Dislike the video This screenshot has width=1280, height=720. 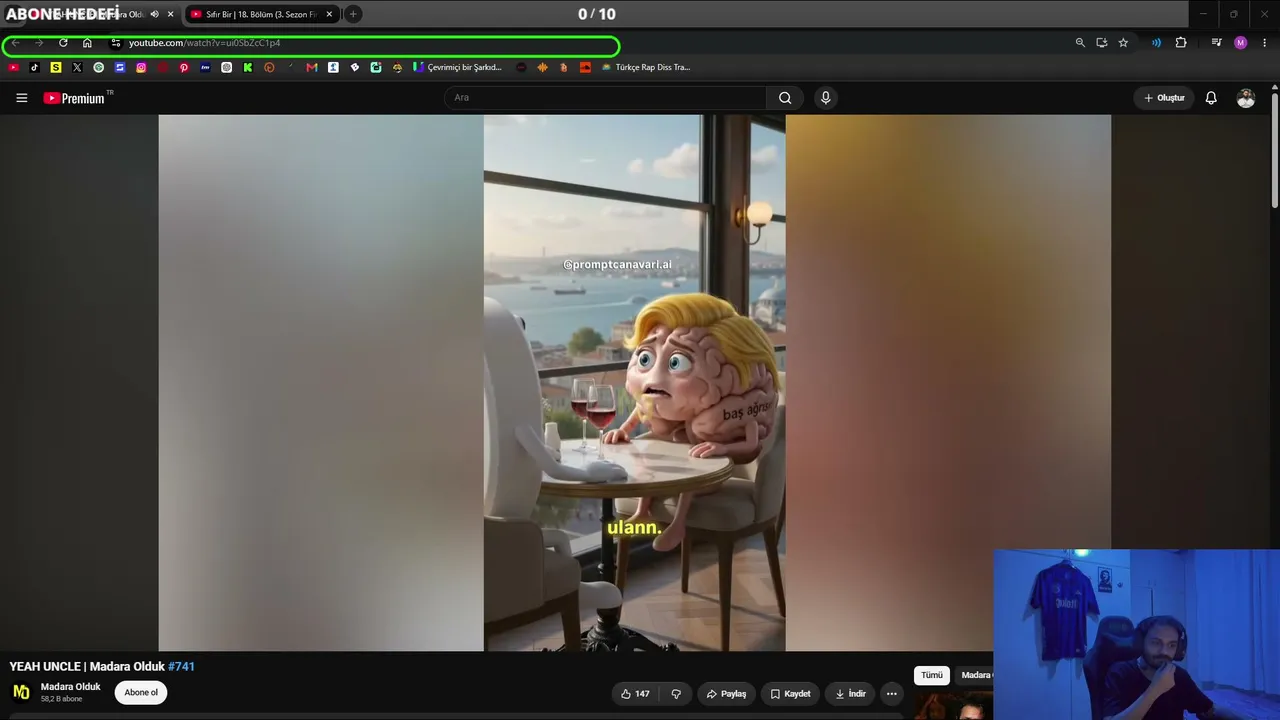tap(676, 694)
